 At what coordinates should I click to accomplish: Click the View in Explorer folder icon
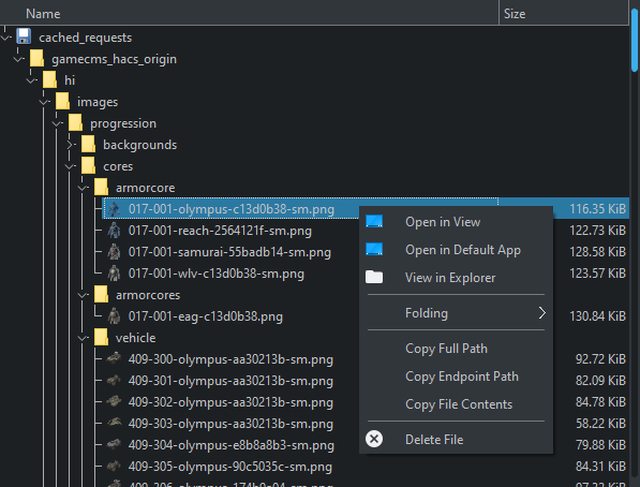click(x=374, y=277)
